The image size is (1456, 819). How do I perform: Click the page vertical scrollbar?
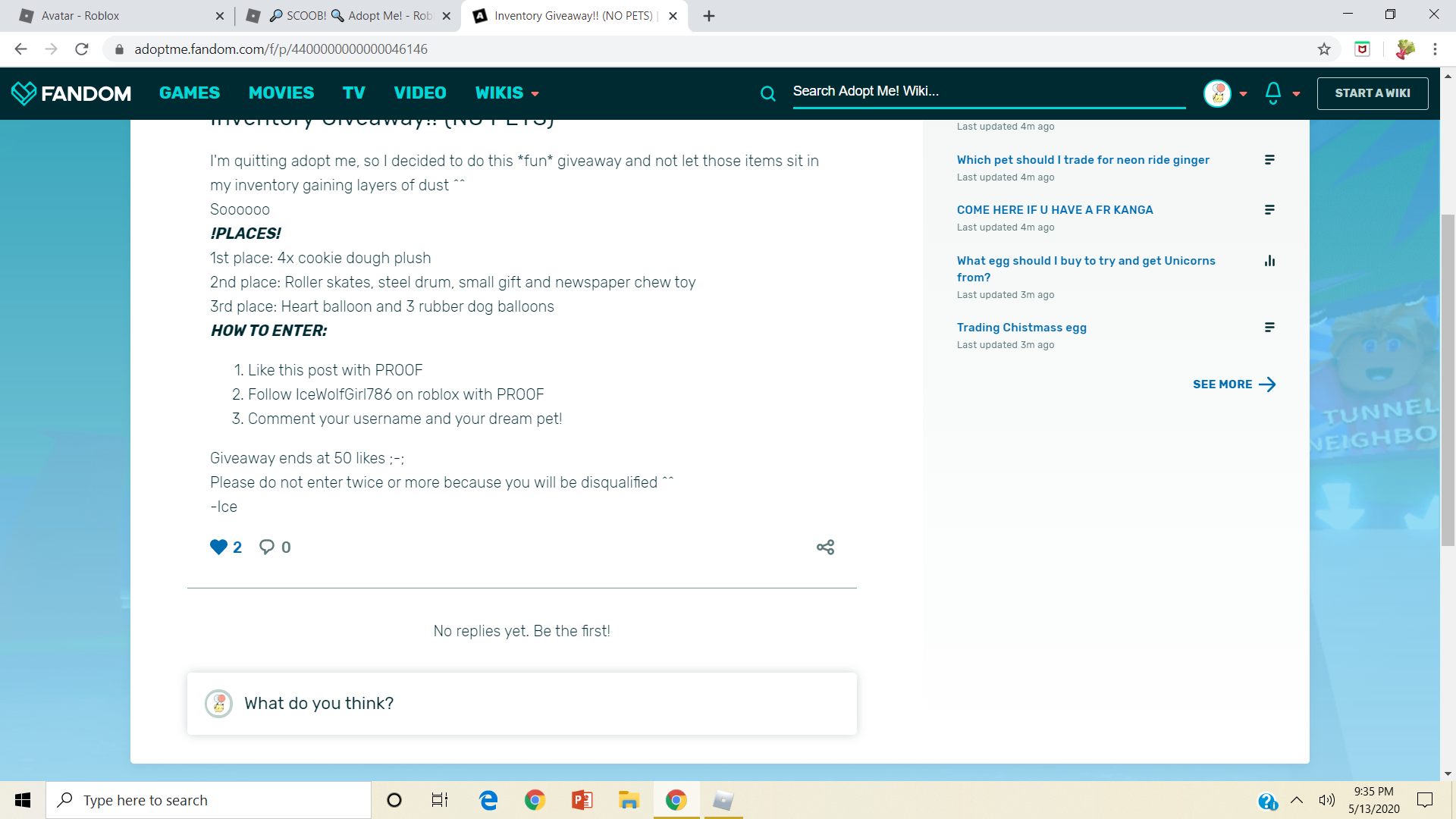(1448, 379)
